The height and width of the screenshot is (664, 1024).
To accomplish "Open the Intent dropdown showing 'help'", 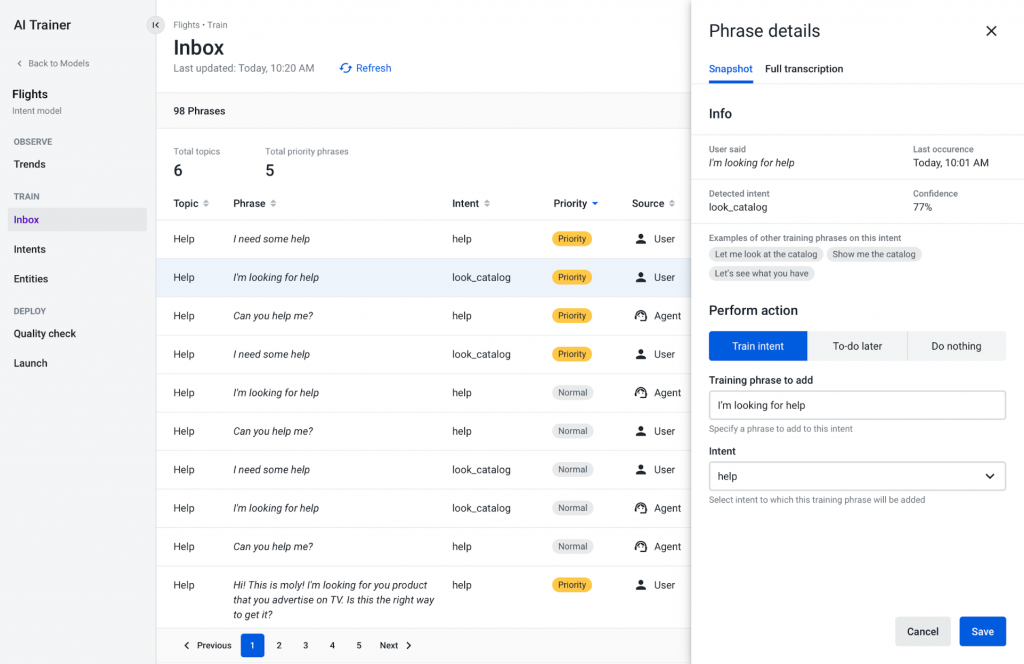I will 856,477.
